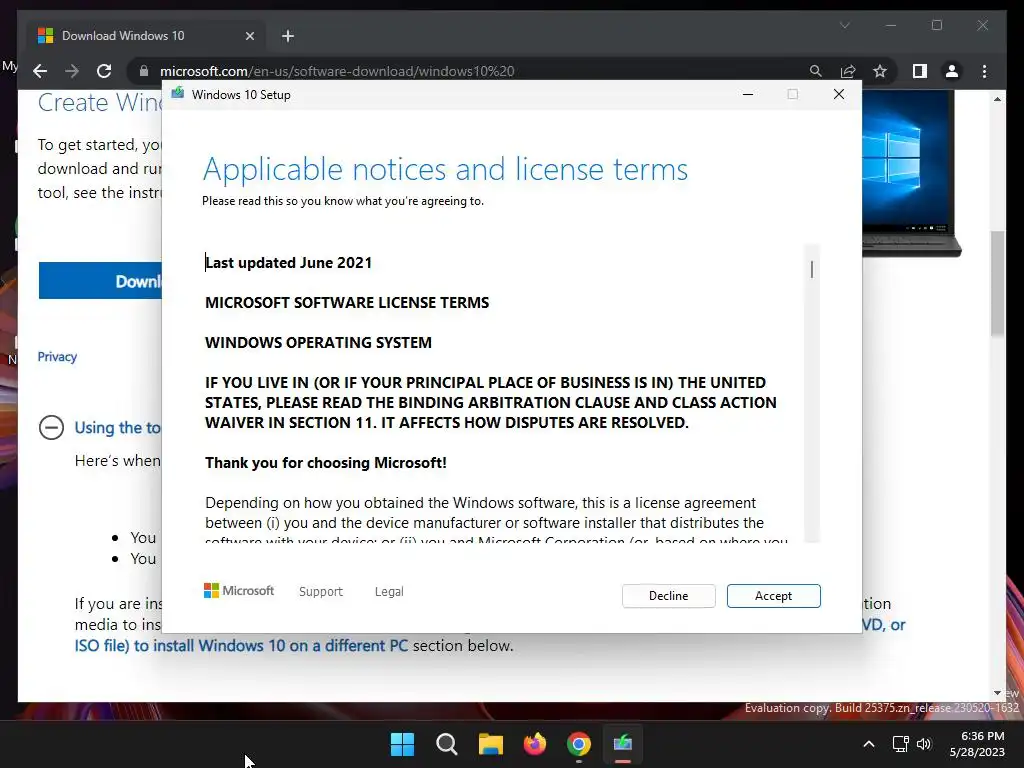Open the Legal link in setup dialog
The image size is (1024, 768).
click(x=389, y=592)
